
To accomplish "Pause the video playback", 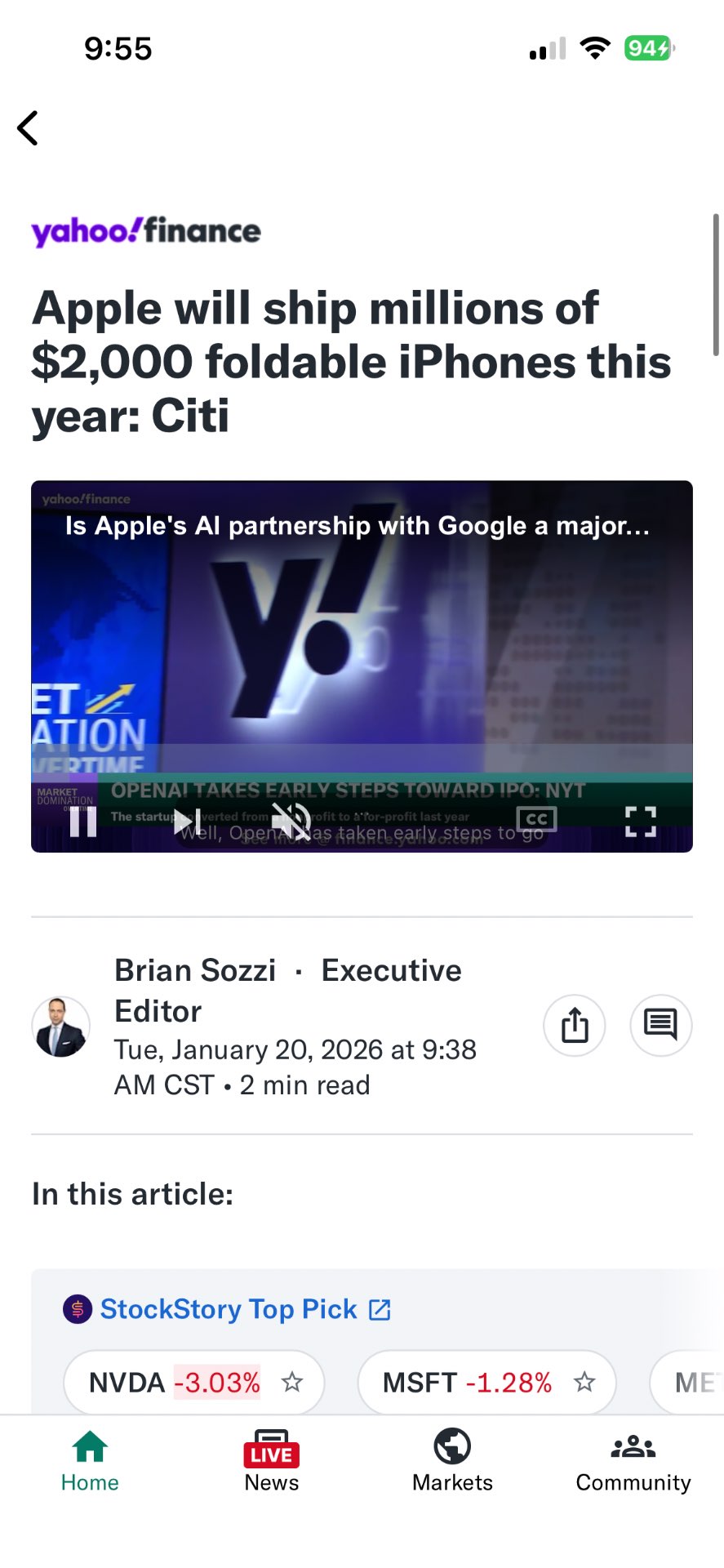I will pos(82,821).
